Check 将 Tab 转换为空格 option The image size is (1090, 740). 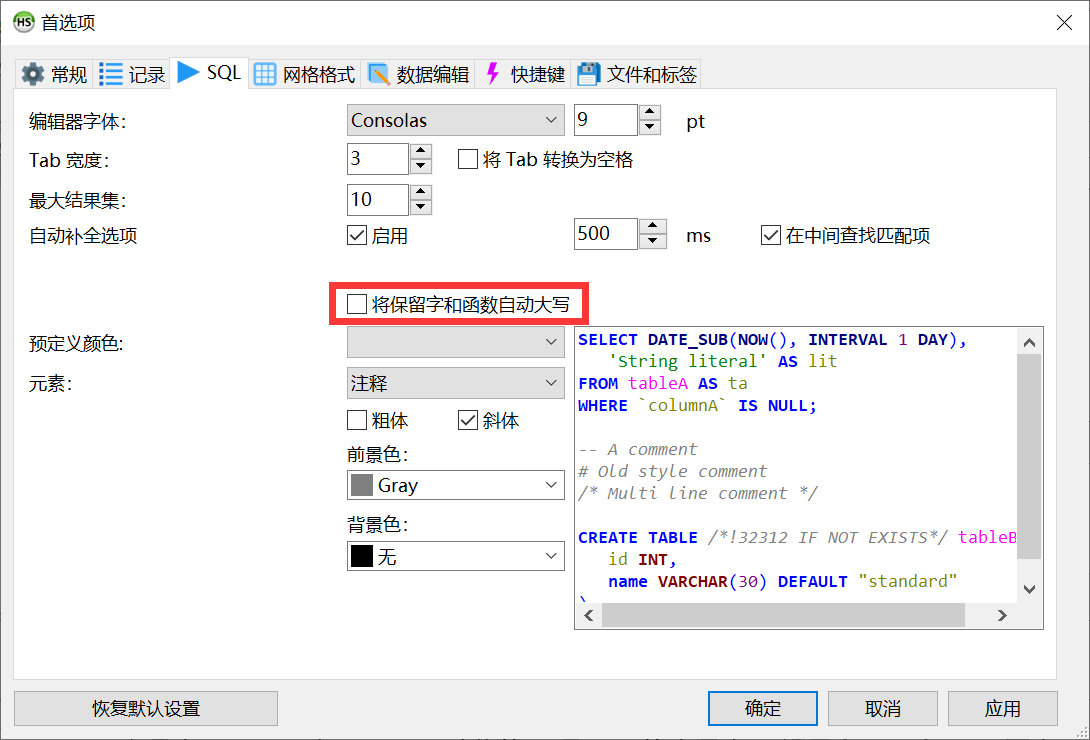(x=467, y=159)
